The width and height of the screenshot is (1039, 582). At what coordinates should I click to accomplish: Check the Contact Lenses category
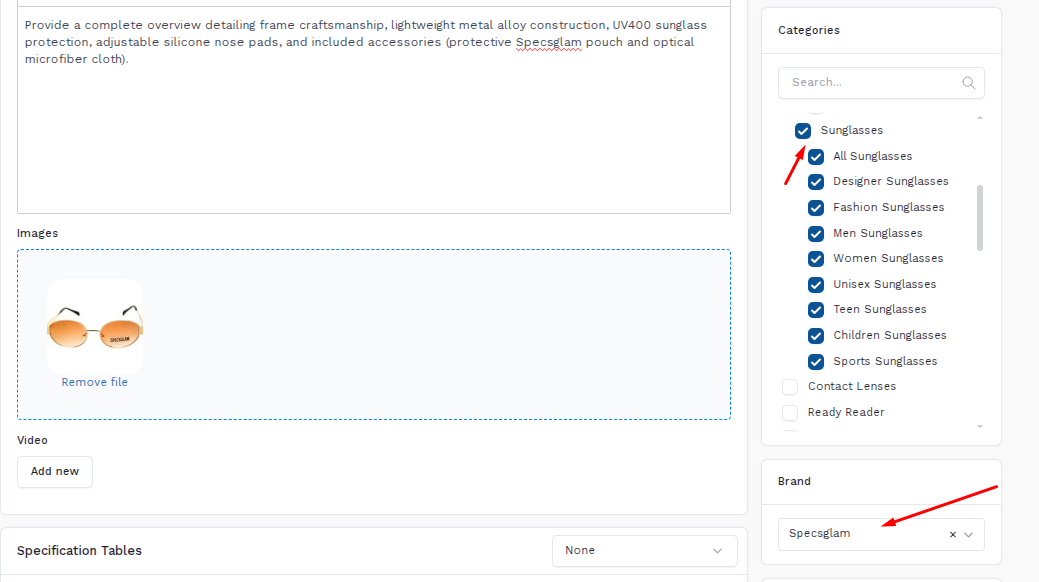[x=790, y=386]
